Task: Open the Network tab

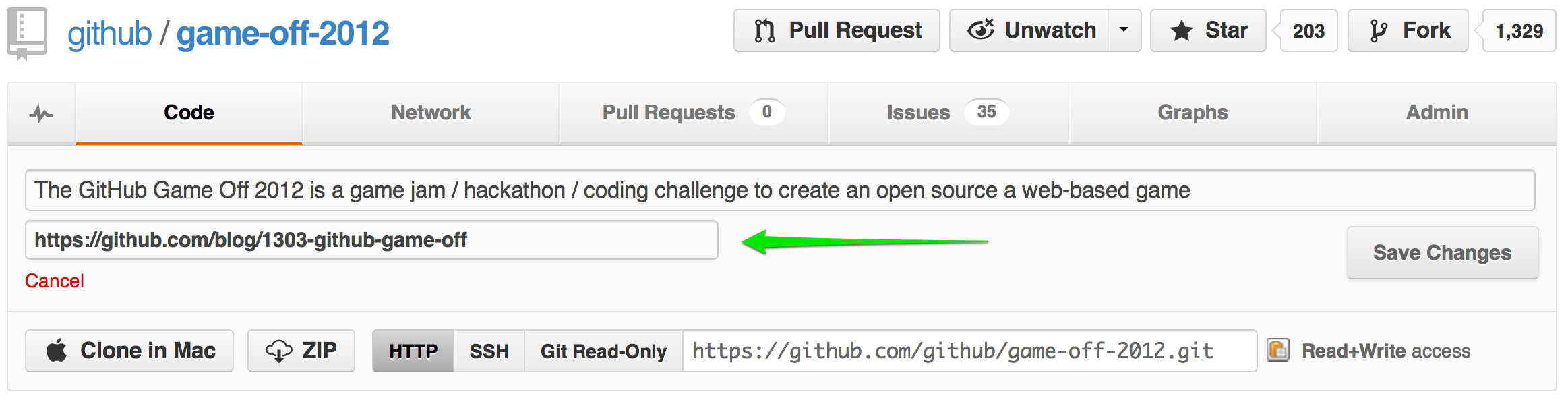Action: (431, 113)
